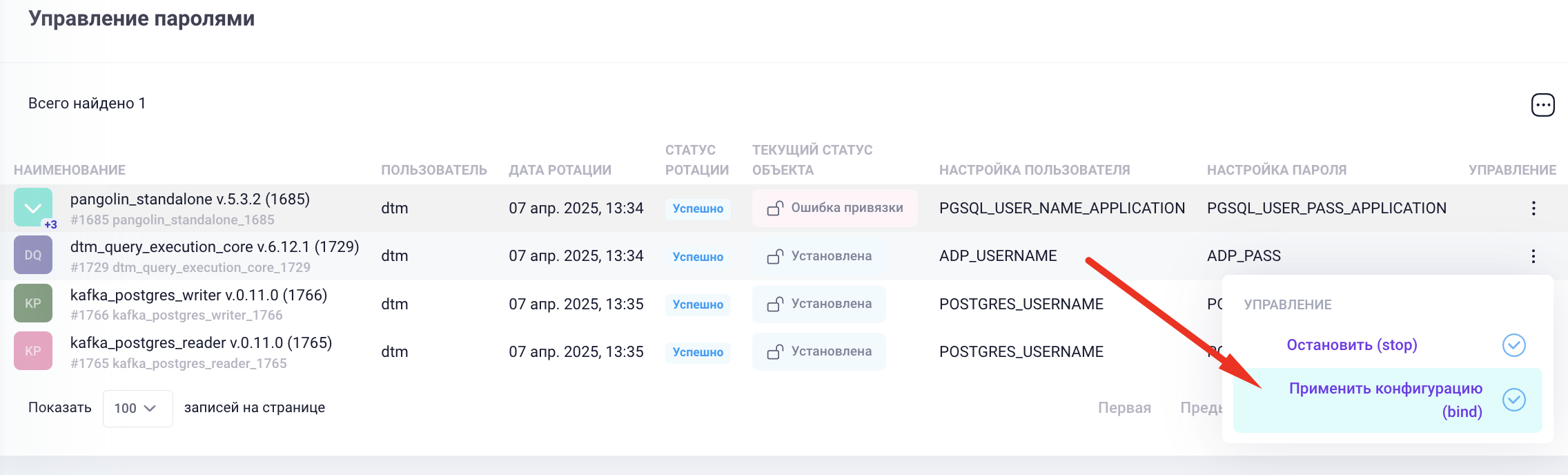
Task: Click the dtm_query_execution_core v.6.12.1 (1729) name
Action: (x=215, y=246)
